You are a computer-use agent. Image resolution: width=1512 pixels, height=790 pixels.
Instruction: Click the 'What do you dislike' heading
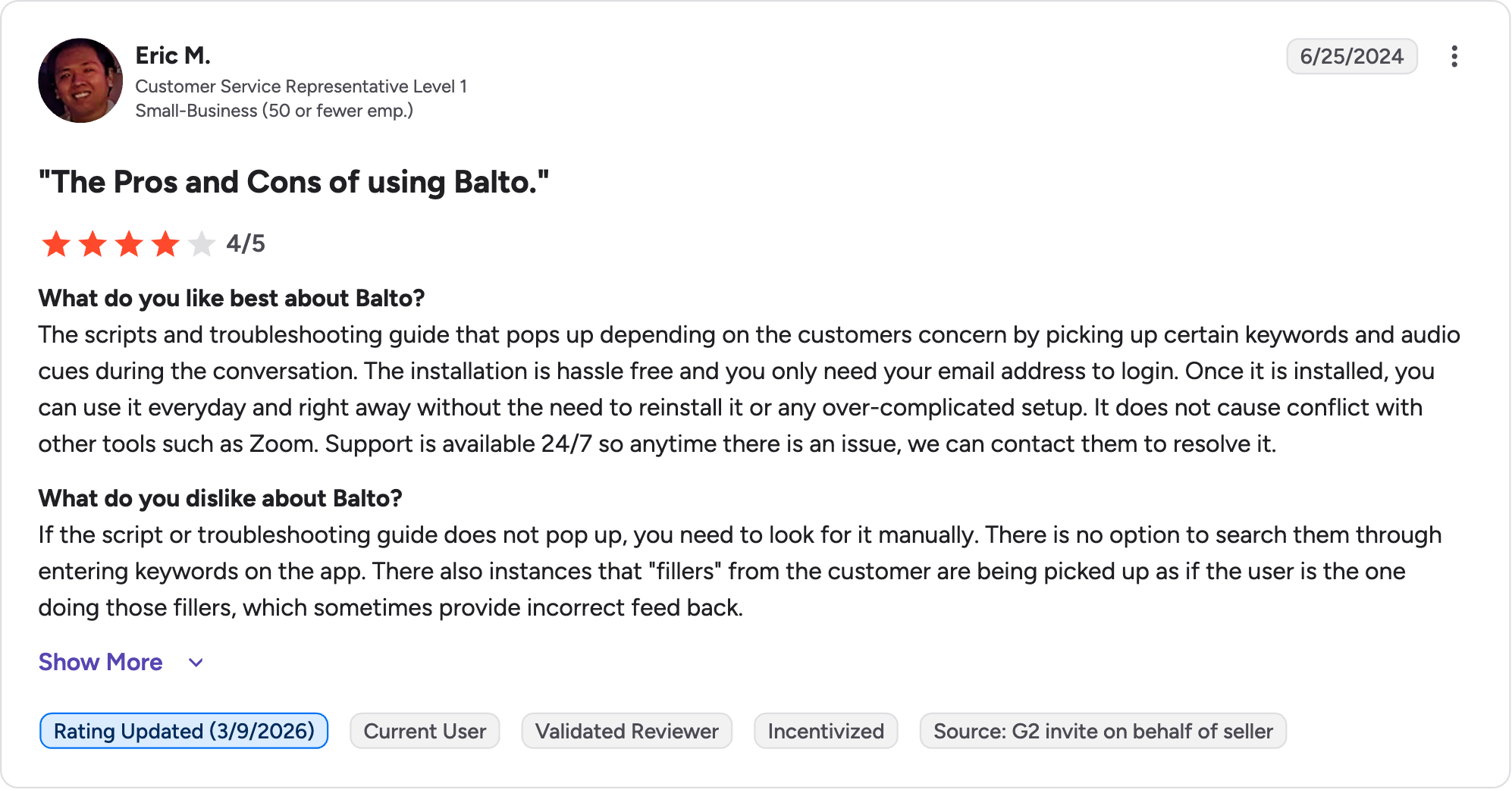(220, 498)
